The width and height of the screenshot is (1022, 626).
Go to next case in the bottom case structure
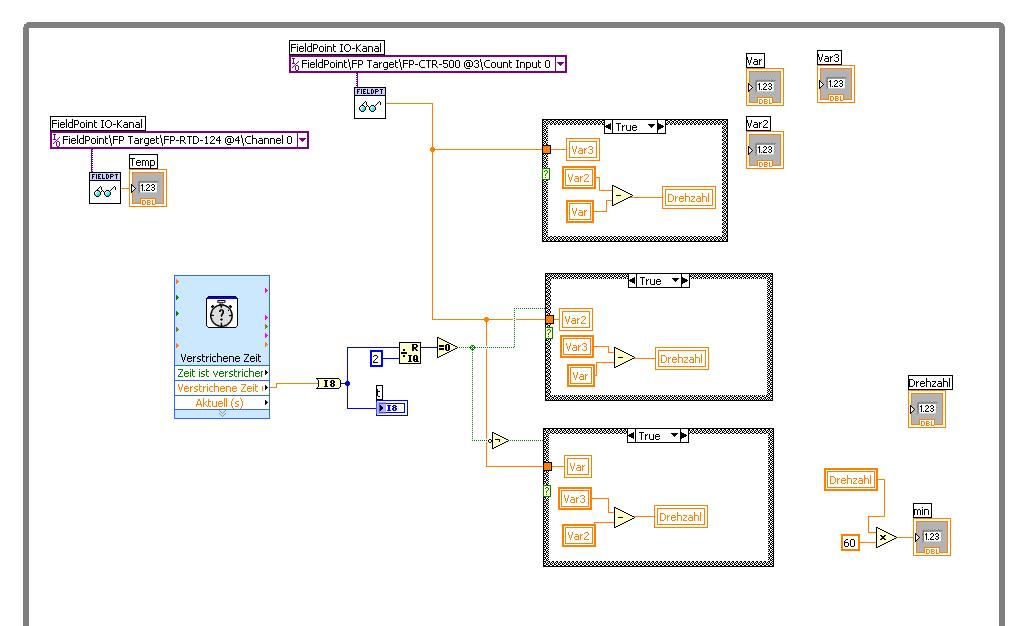(x=684, y=436)
